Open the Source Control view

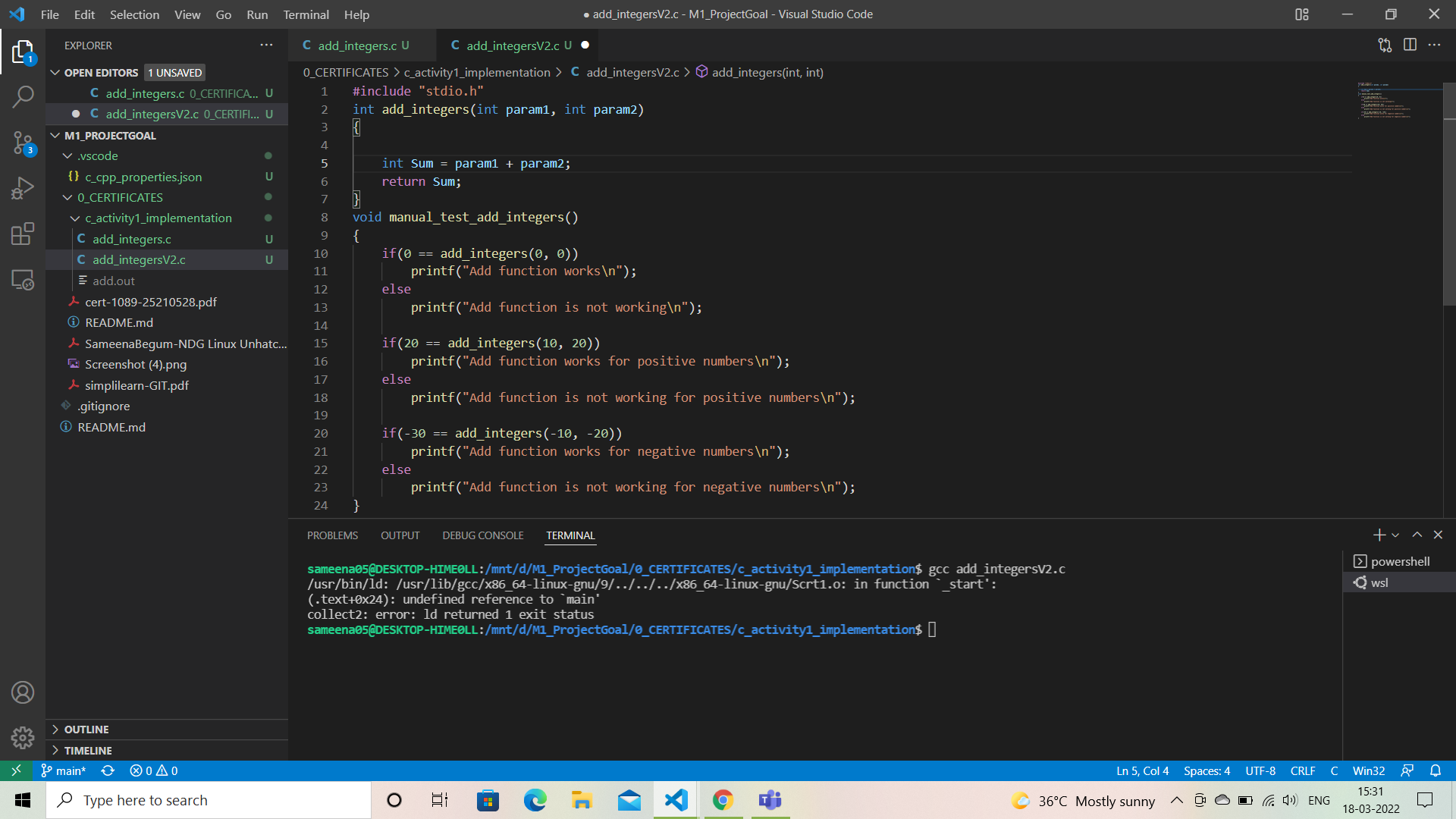tap(23, 143)
